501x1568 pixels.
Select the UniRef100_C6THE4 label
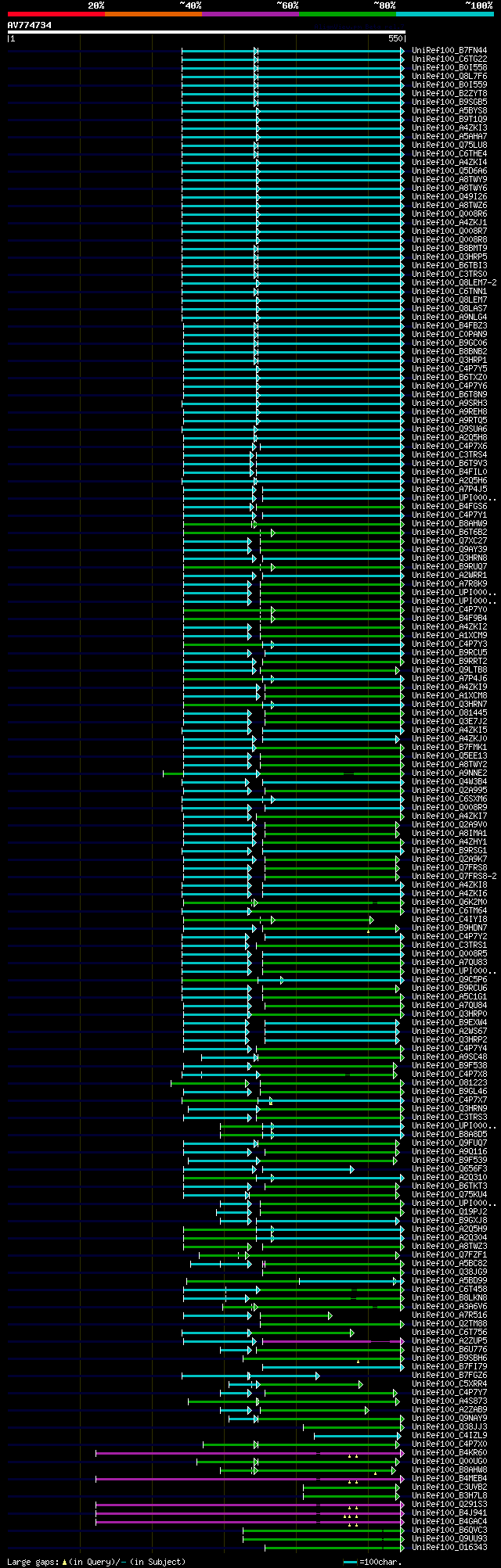pos(449,154)
